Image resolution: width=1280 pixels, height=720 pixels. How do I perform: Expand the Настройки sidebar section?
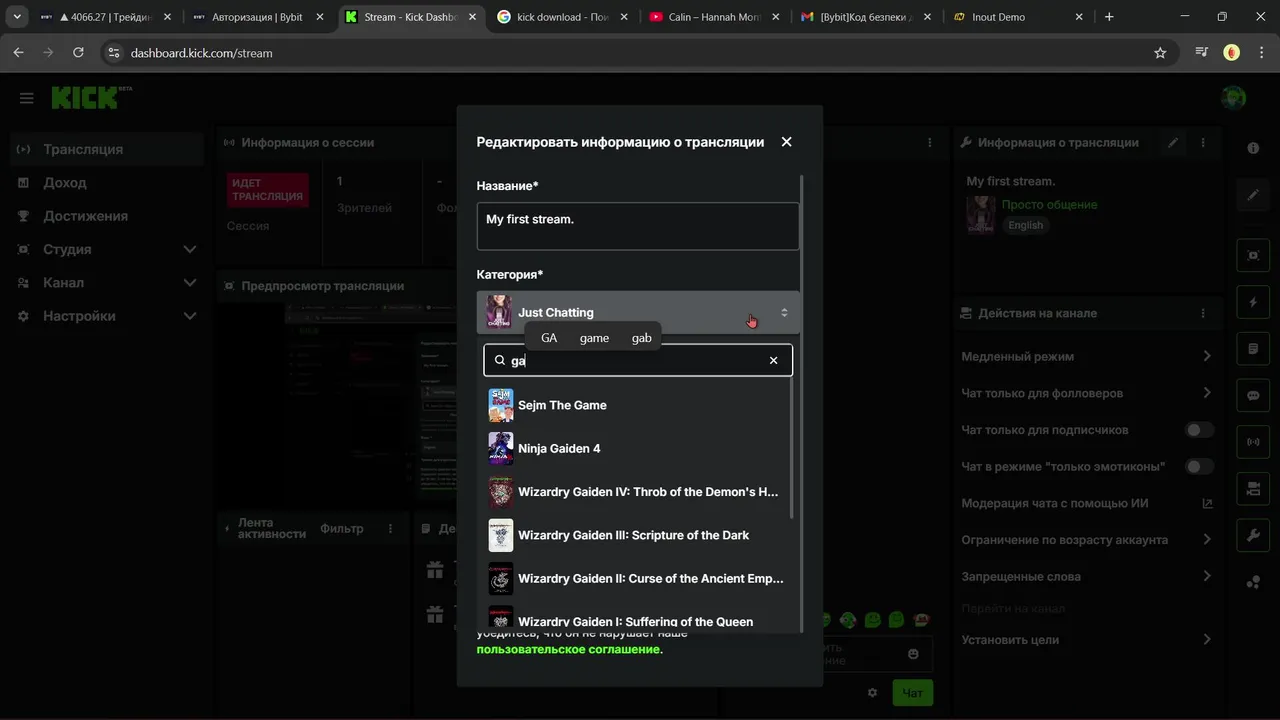coord(107,316)
